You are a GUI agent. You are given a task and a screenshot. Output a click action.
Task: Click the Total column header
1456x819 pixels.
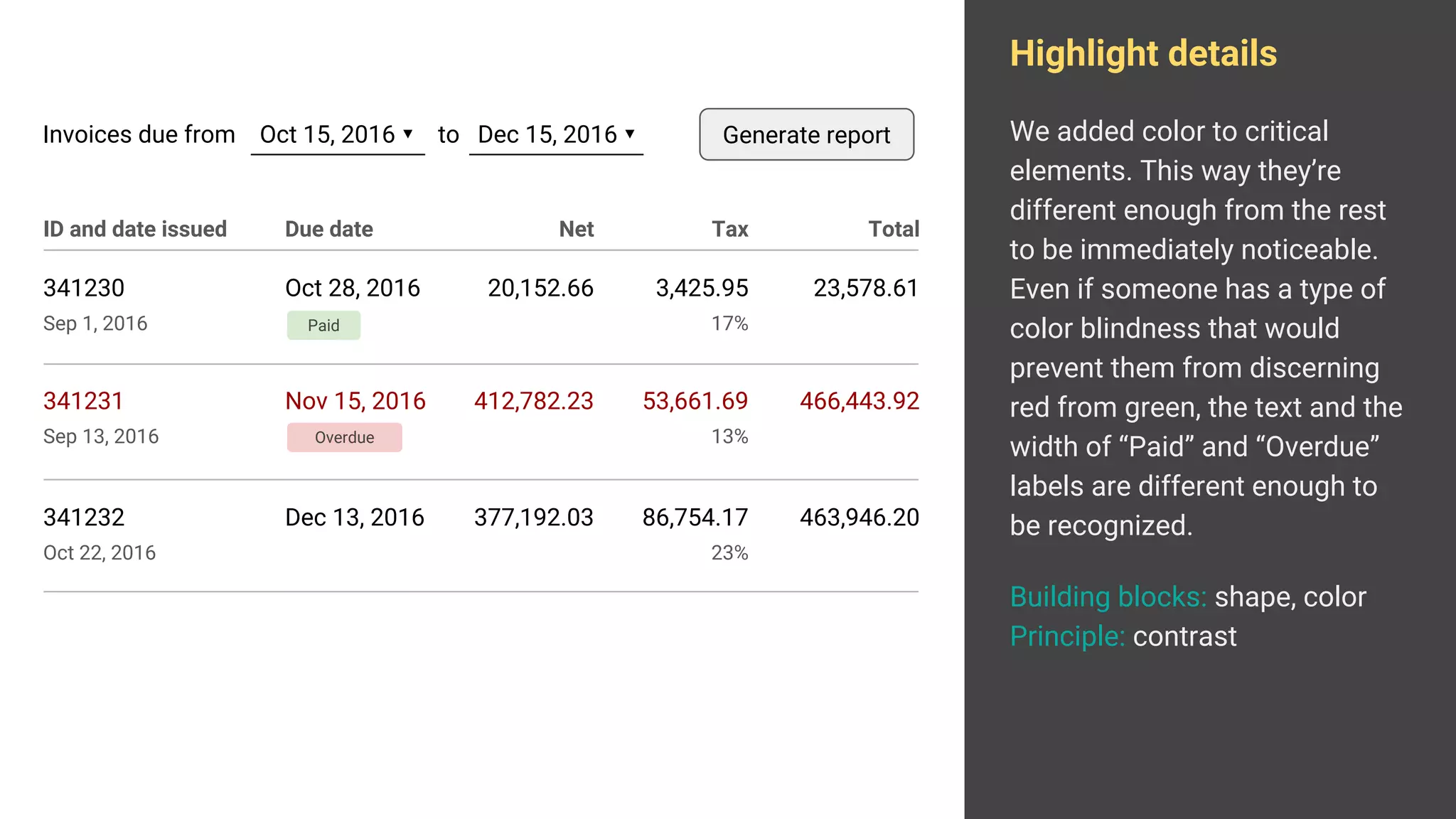[893, 229]
